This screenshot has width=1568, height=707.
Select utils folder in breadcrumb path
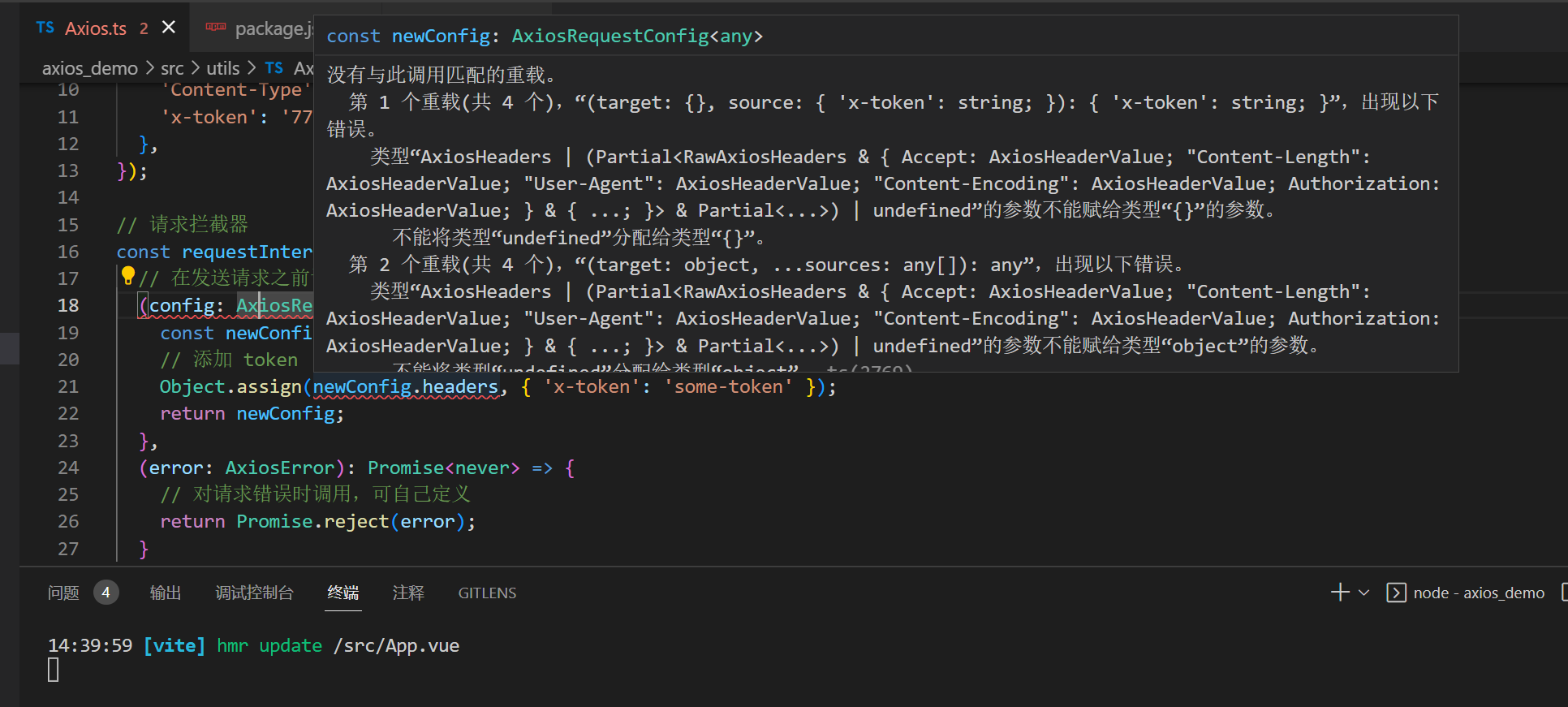click(x=223, y=68)
